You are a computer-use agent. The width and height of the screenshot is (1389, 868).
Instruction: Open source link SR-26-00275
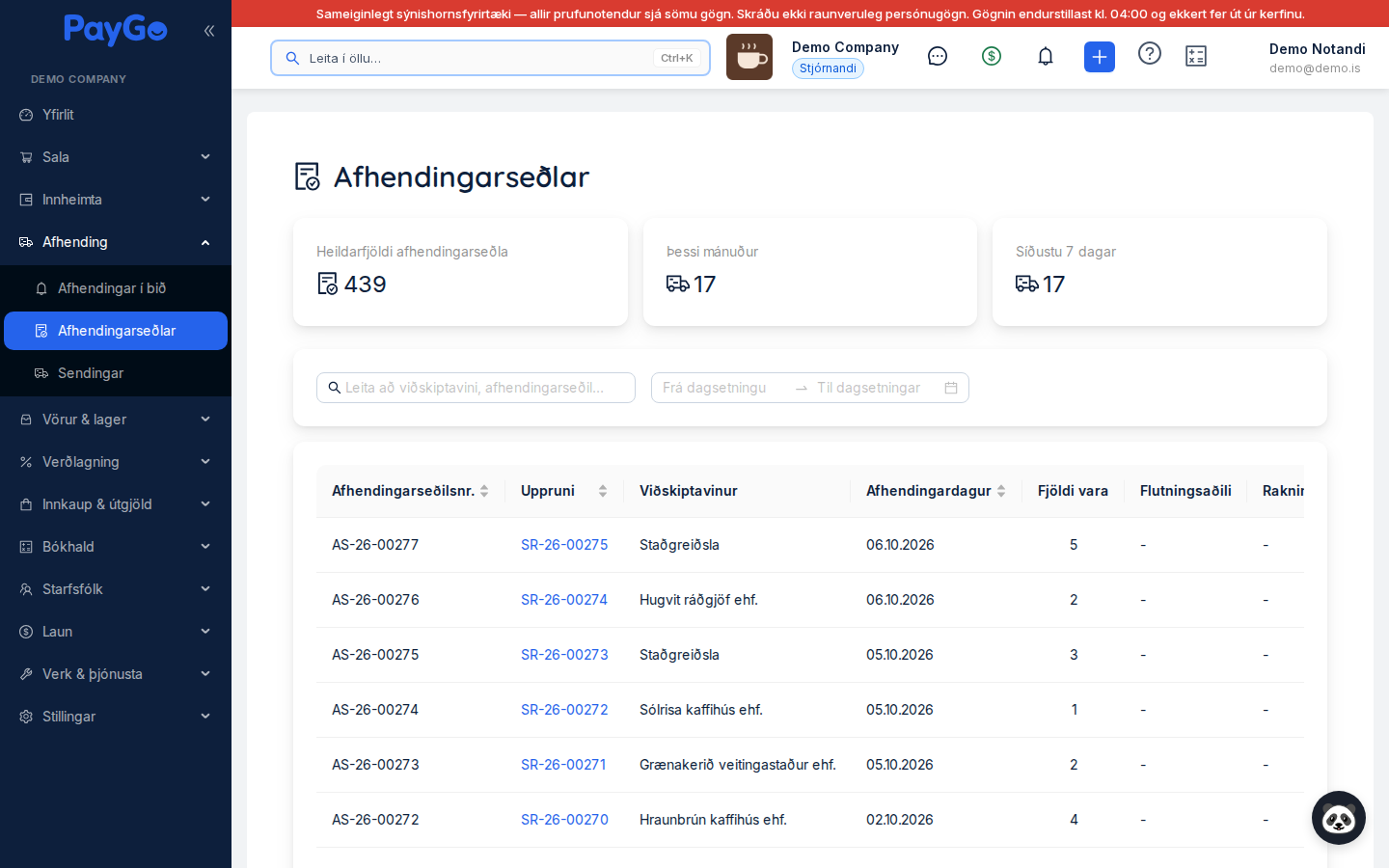pyautogui.click(x=564, y=545)
